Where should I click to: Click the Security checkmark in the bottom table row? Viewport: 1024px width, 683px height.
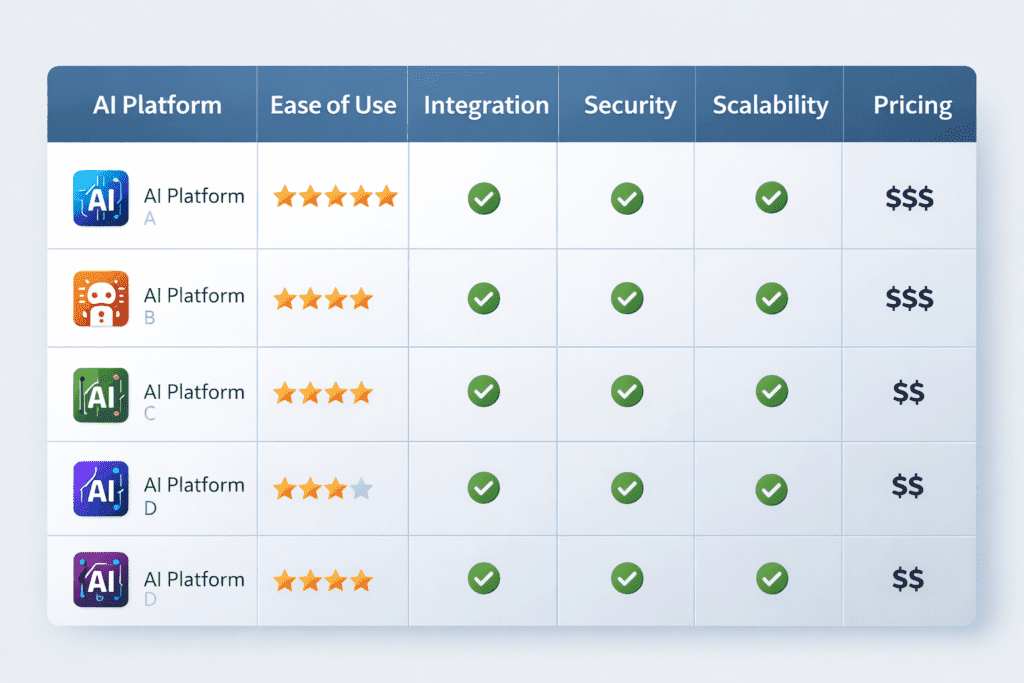tap(627, 578)
